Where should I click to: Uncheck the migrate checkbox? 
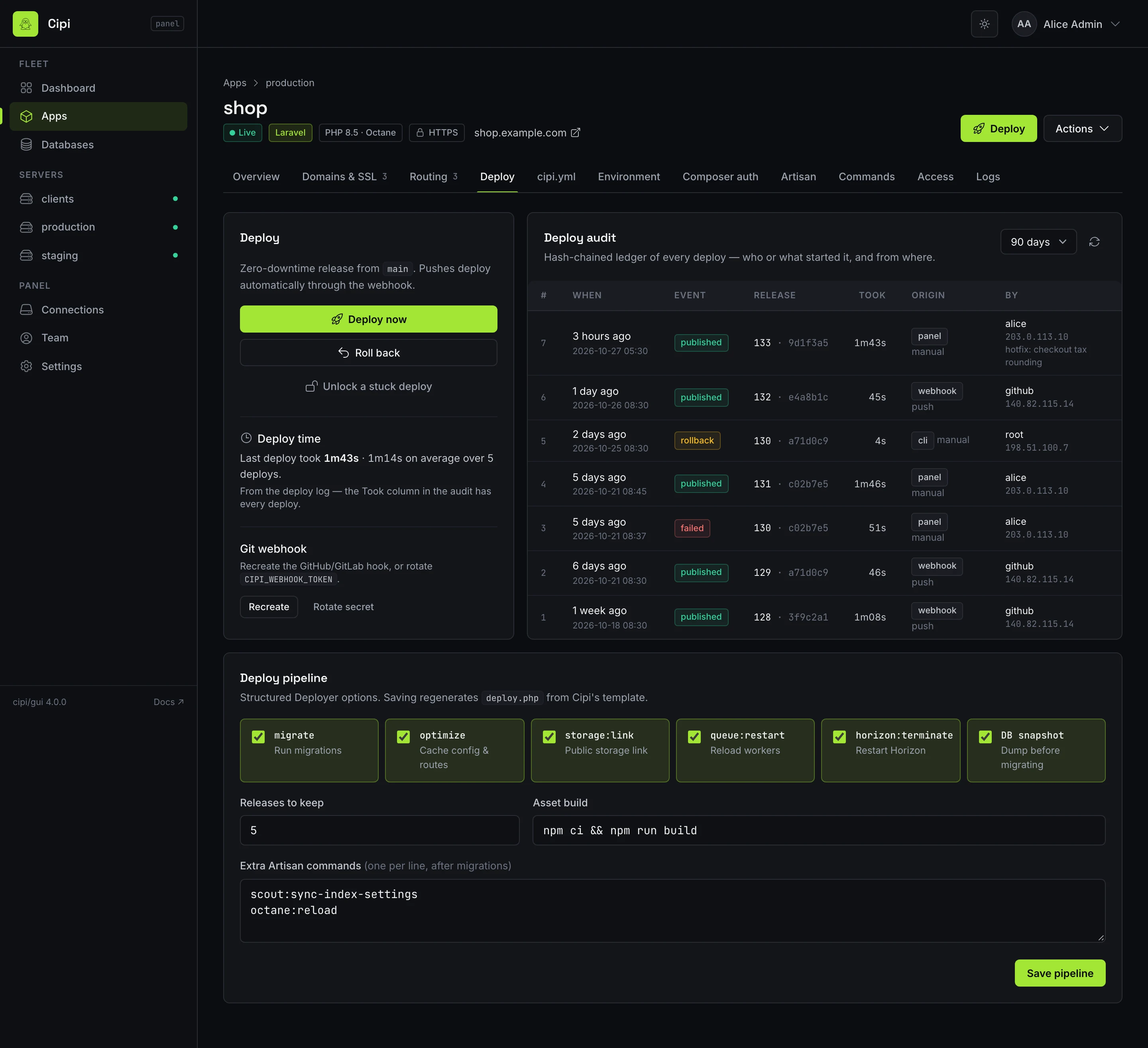[x=258, y=737]
